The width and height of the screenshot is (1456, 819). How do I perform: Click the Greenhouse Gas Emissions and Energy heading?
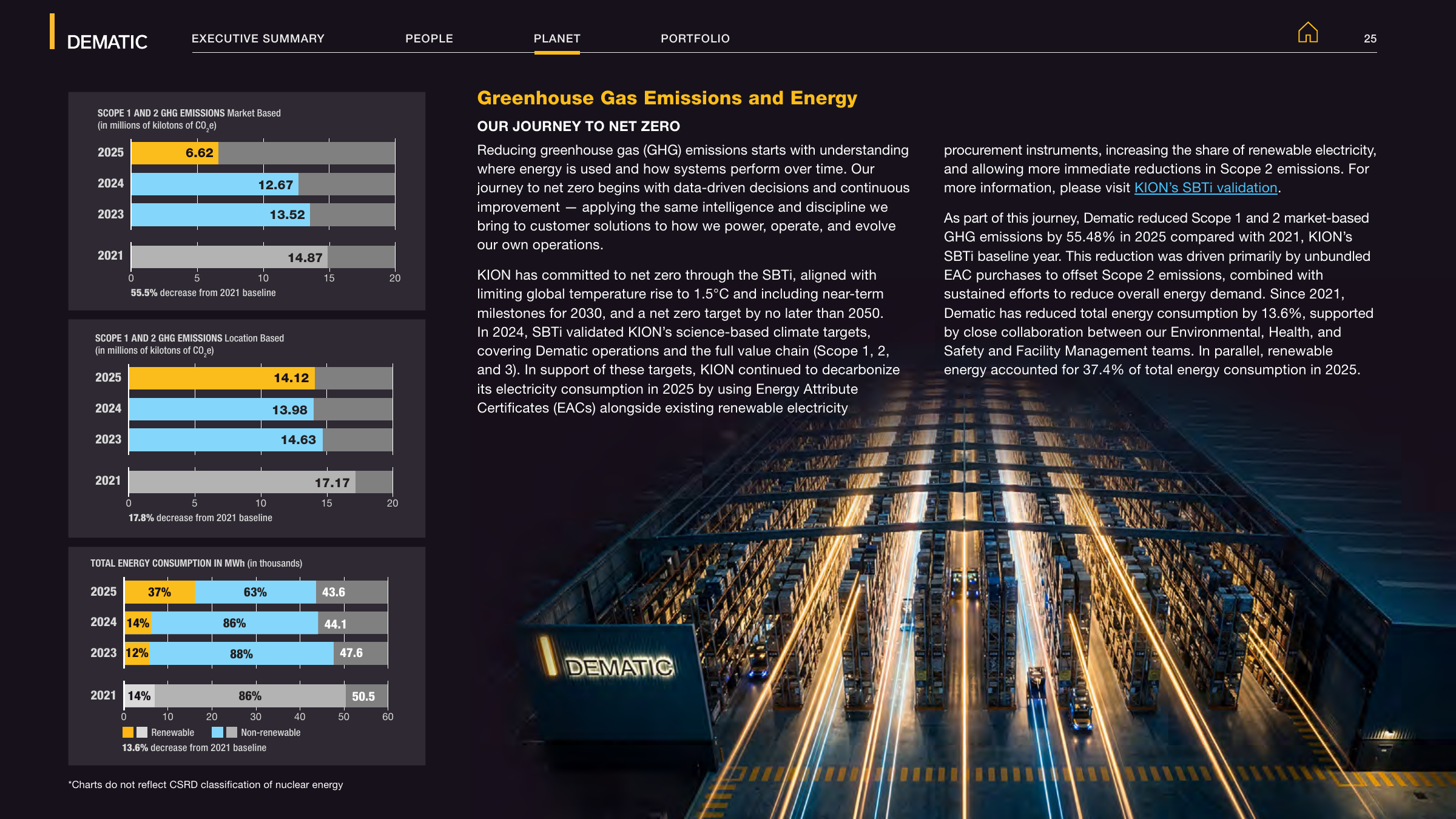point(667,98)
